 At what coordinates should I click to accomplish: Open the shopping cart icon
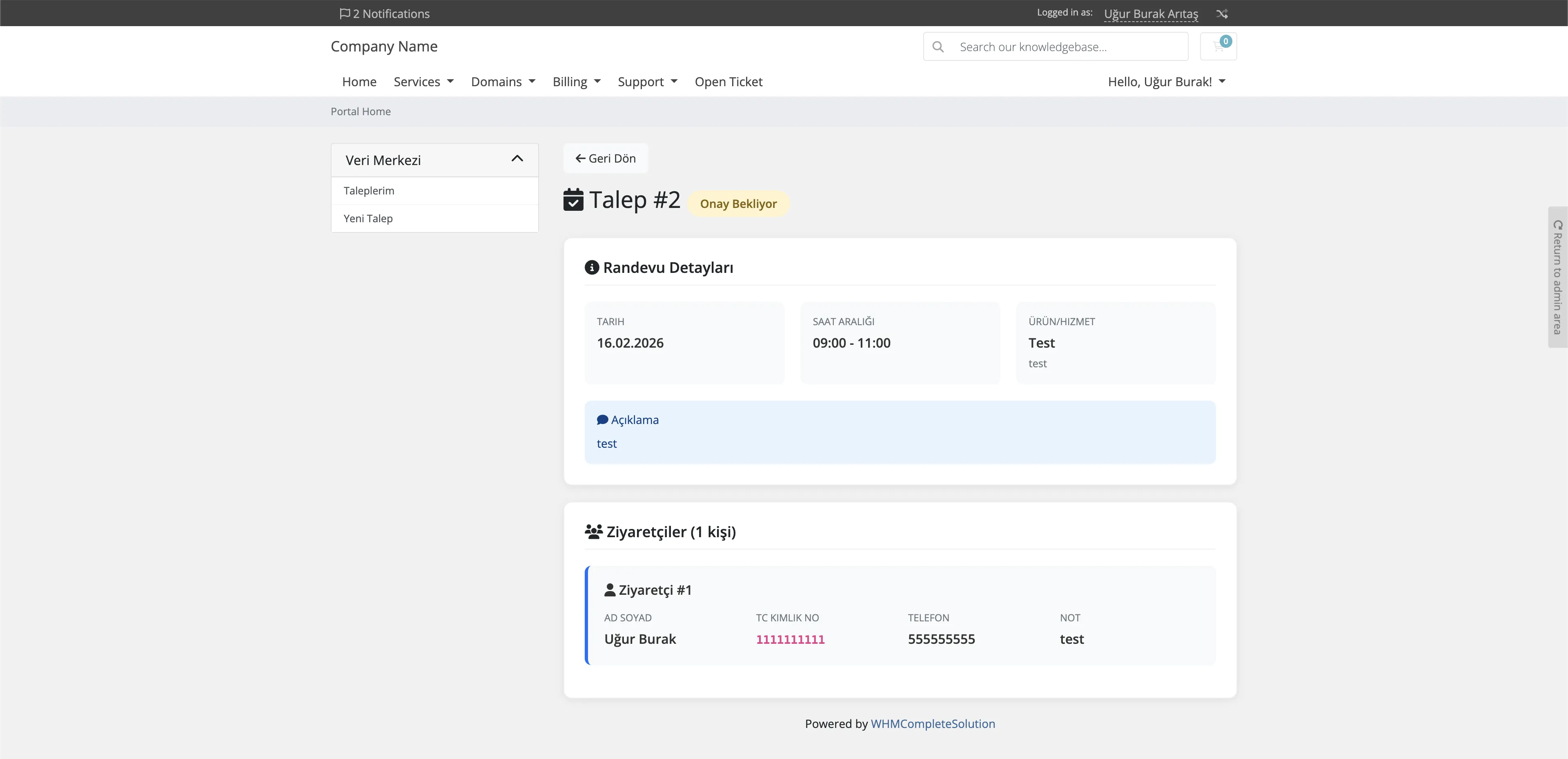1218,46
